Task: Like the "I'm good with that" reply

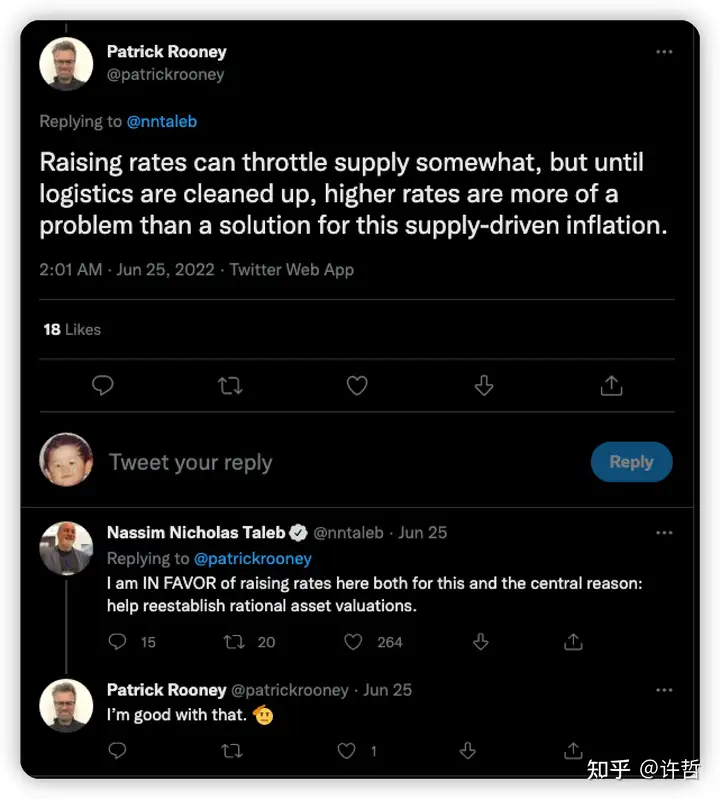Action: coord(346,750)
